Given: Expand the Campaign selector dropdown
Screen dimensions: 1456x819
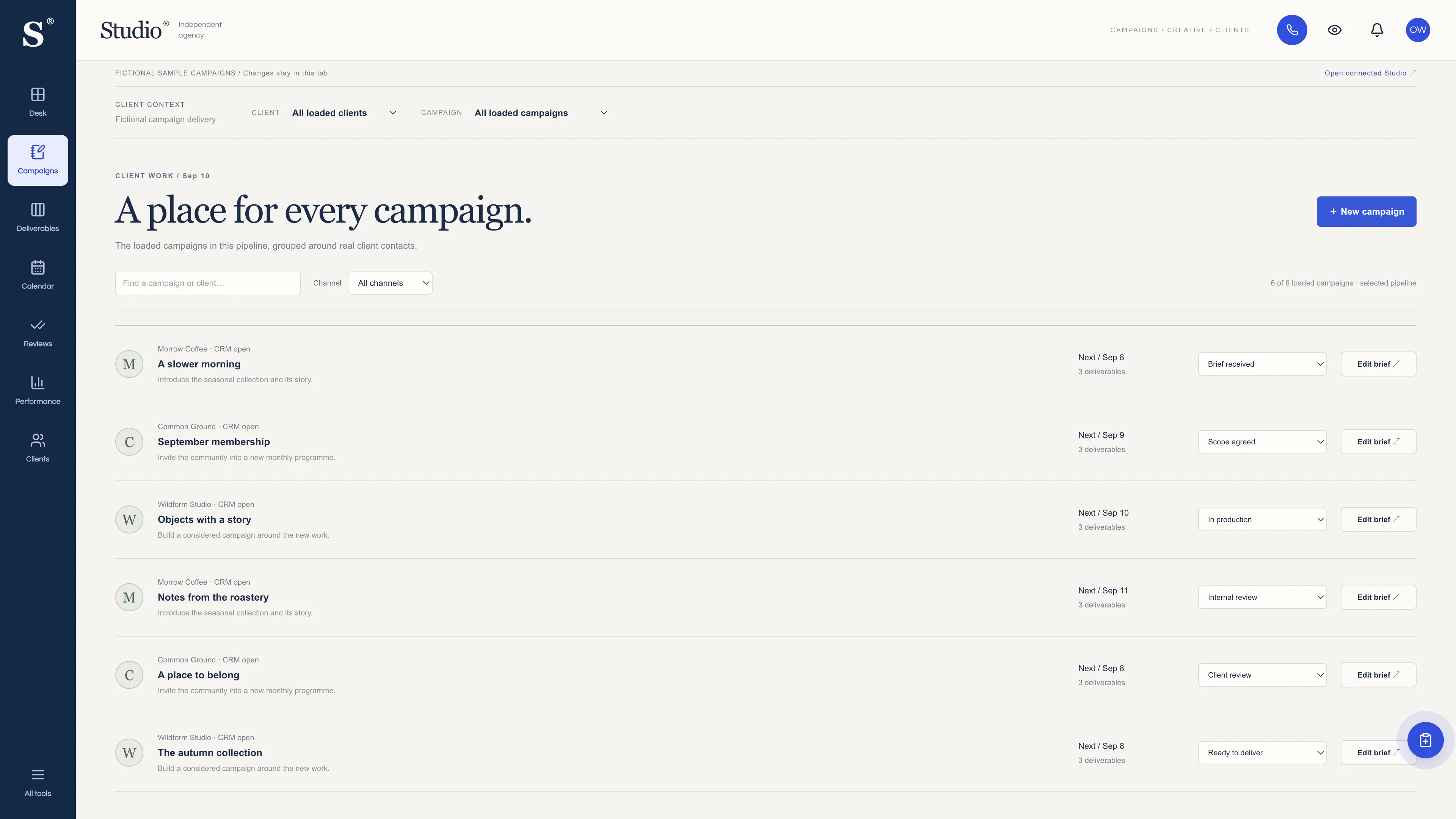Looking at the screenshot, I should click(x=541, y=113).
